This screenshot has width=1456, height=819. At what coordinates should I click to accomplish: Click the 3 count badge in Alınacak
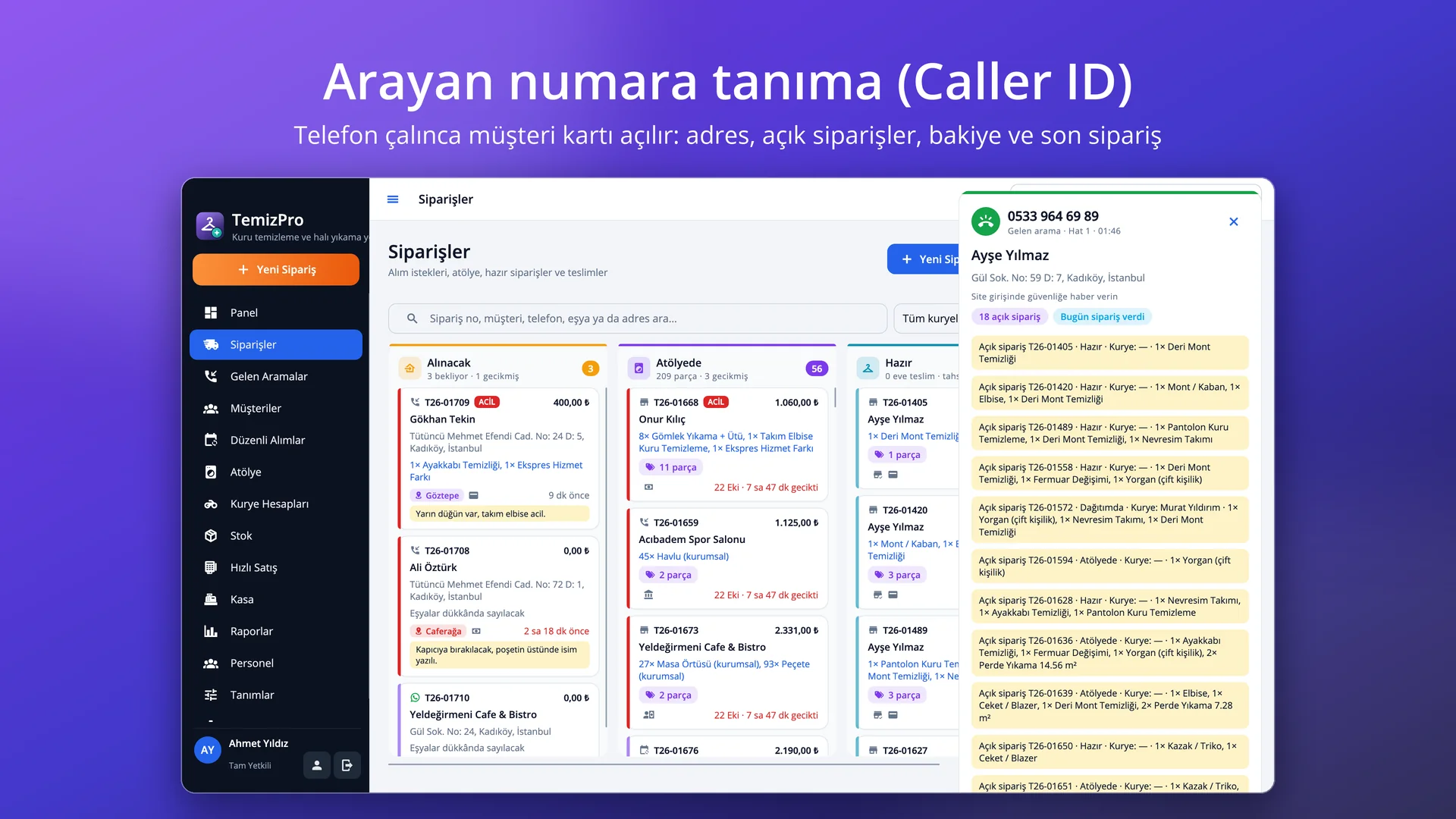(x=590, y=369)
